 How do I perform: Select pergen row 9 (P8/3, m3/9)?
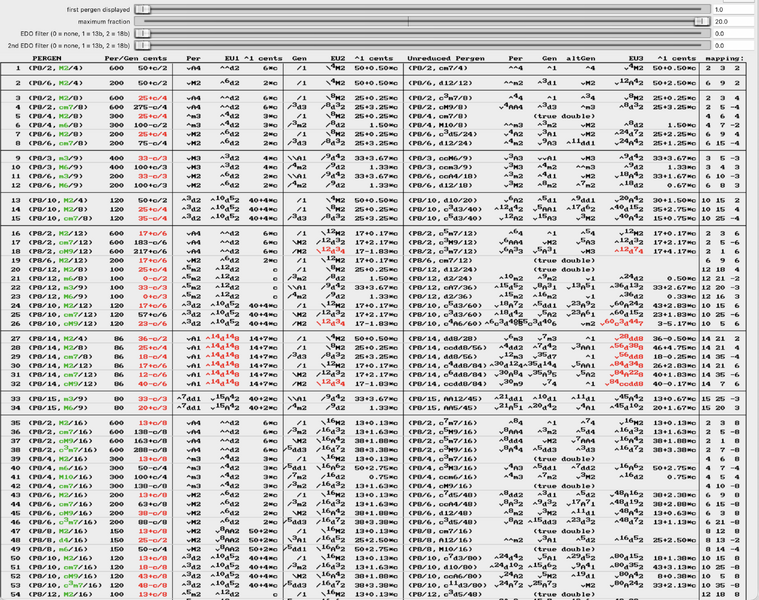pyautogui.click(x=373, y=158)
